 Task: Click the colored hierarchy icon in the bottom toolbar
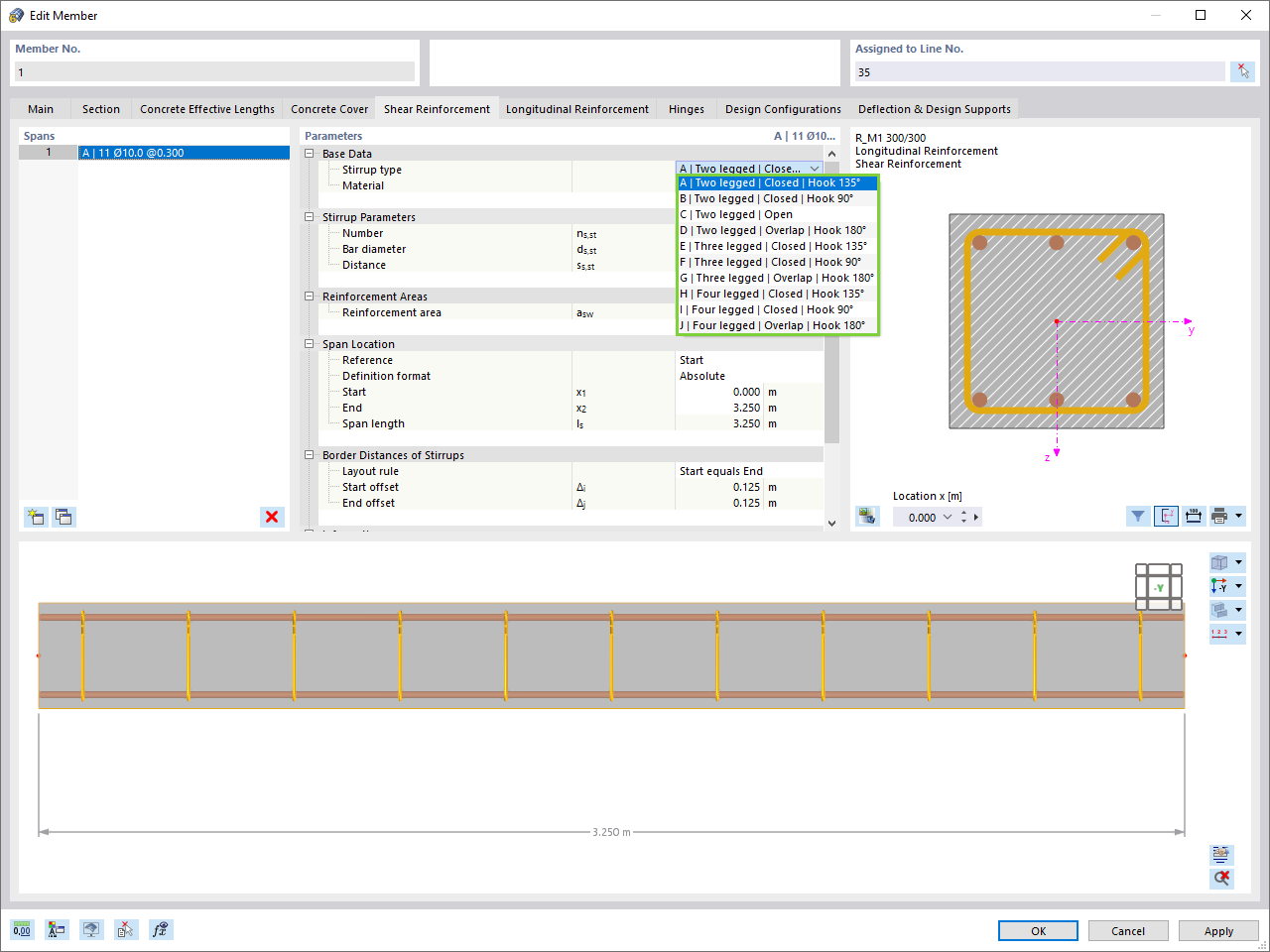(x=57, y=929)
